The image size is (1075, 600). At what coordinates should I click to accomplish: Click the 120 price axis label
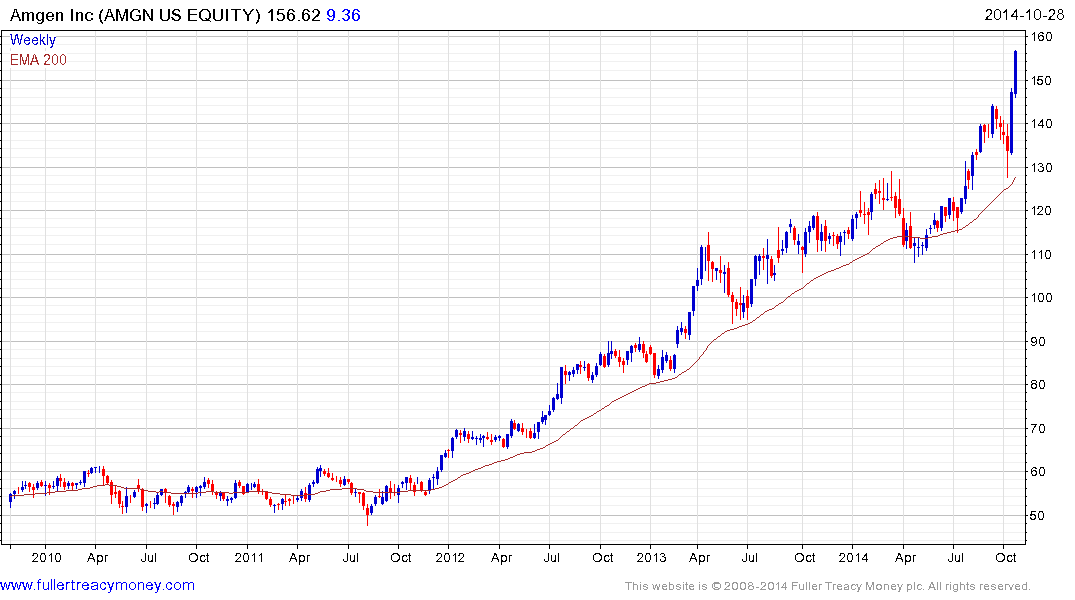[1042, 211]
